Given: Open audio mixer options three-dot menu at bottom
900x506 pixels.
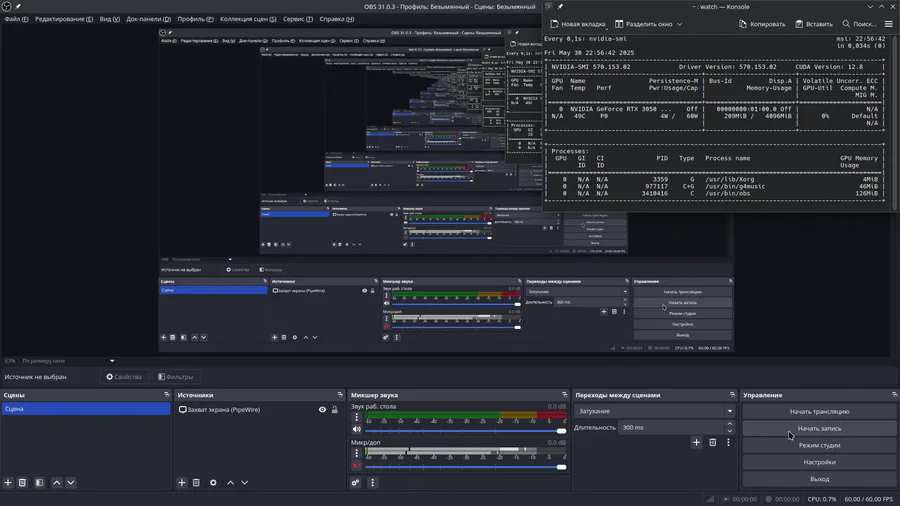Looking at the screenshot, I should click(x=372, y=482).
